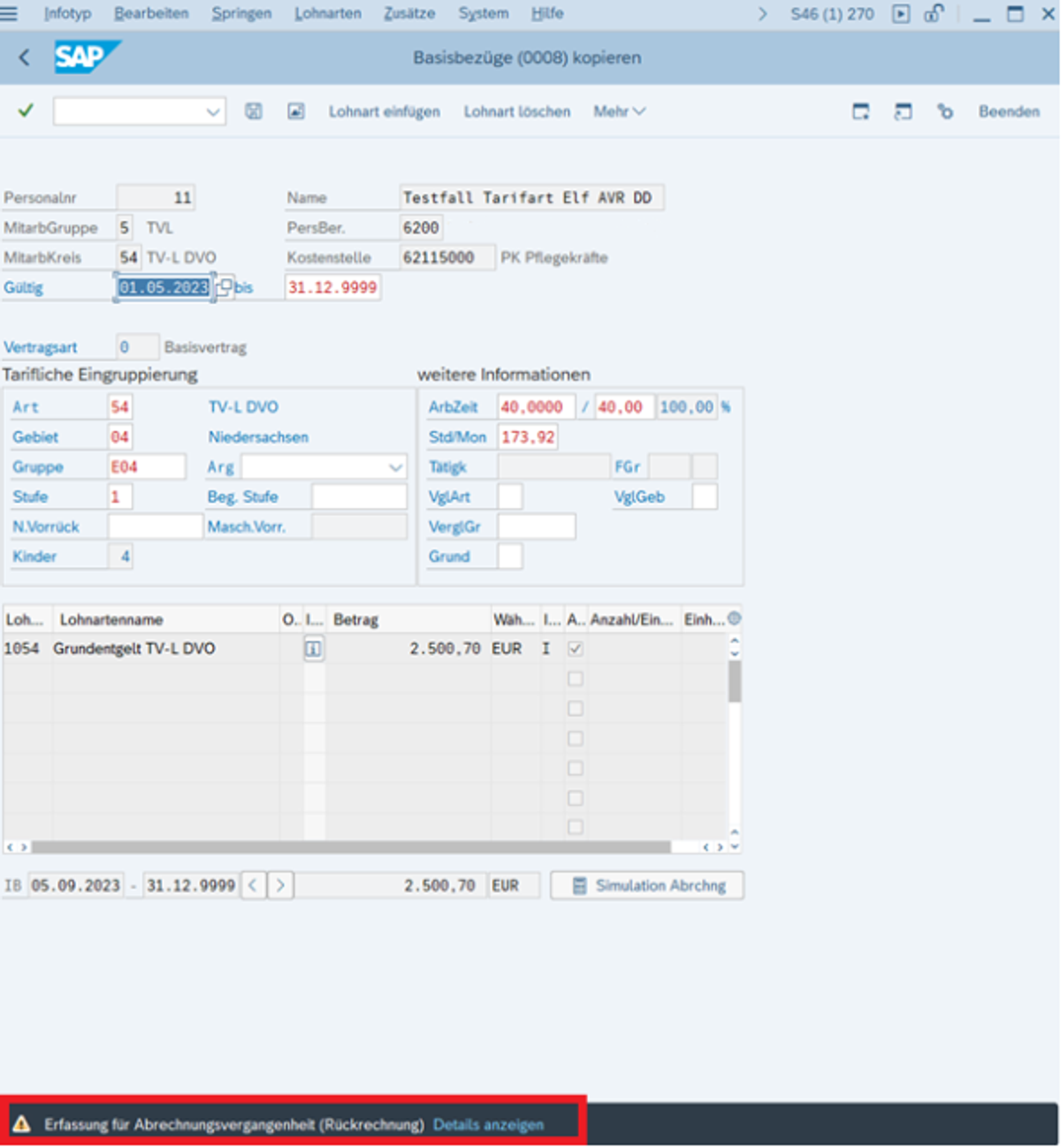Click the table horizontal scrollbar
This screenshot has height=1148, width=1061.
point(351,847)
